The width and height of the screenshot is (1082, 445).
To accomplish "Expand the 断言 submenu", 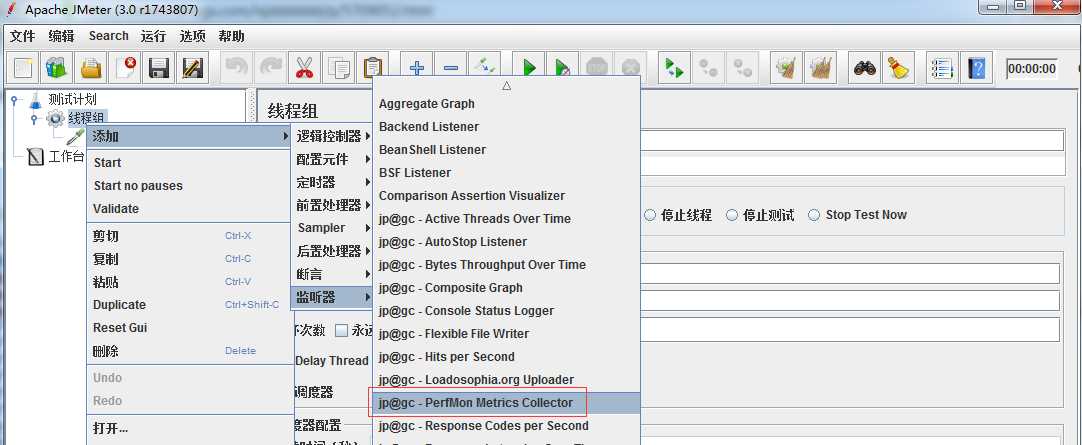I will coord(332,274).
